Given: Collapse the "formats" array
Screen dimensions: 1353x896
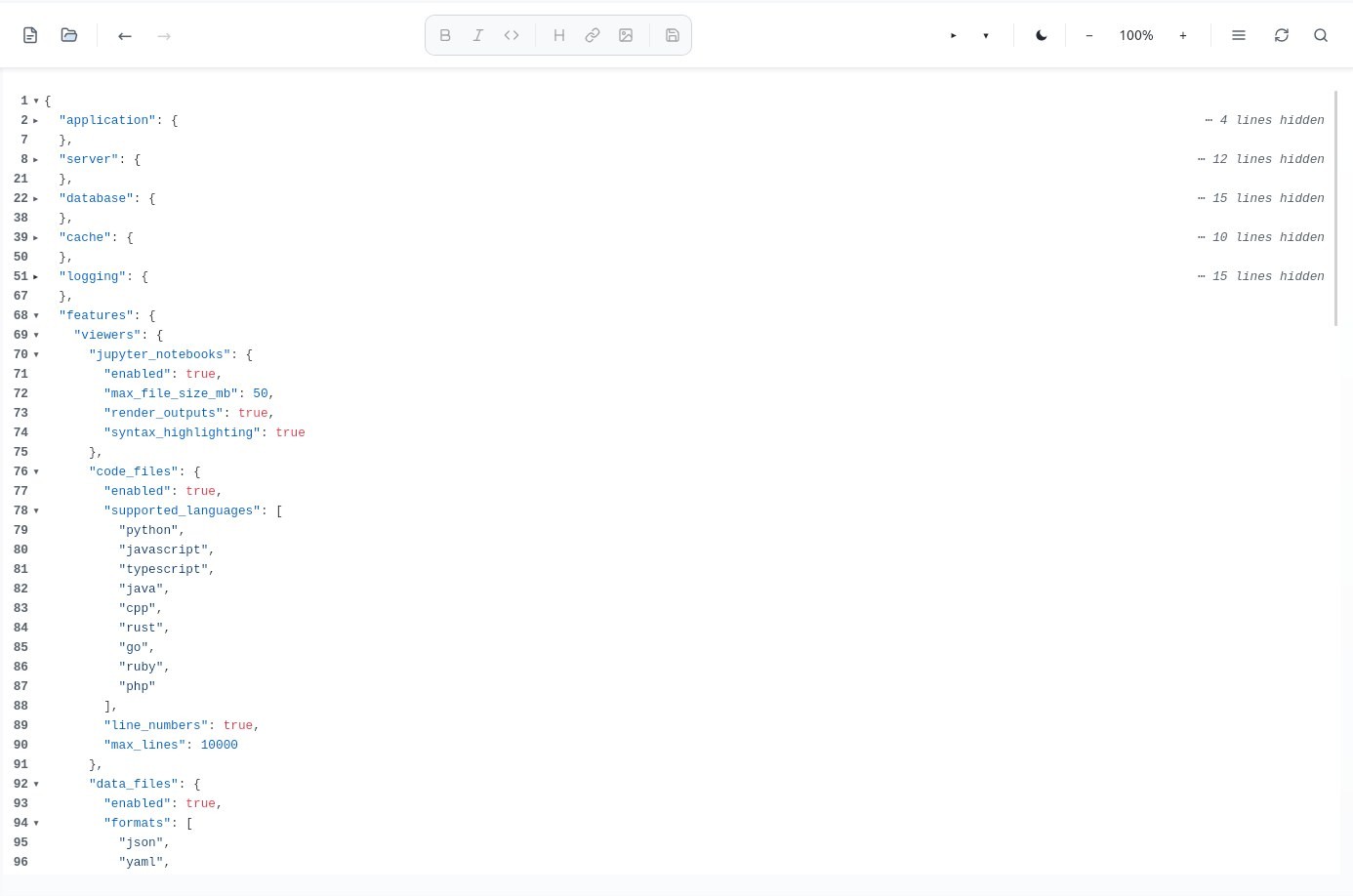Looking at the screenshot, I should pyautogui.click(x=36, y=823).
